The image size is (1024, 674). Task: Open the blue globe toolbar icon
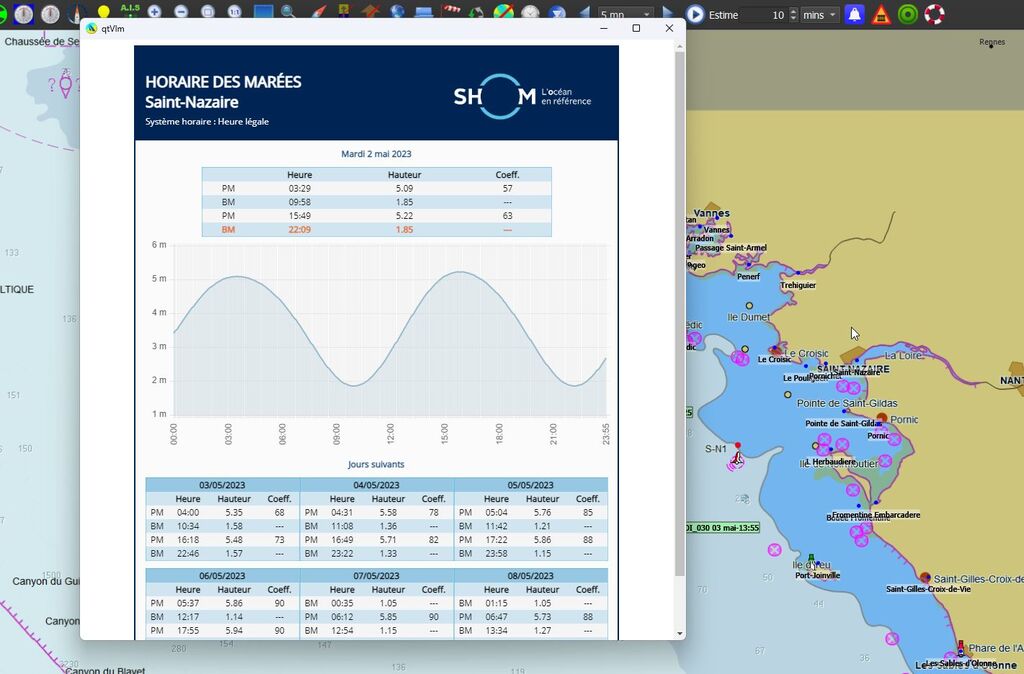[x=397, y=12]
